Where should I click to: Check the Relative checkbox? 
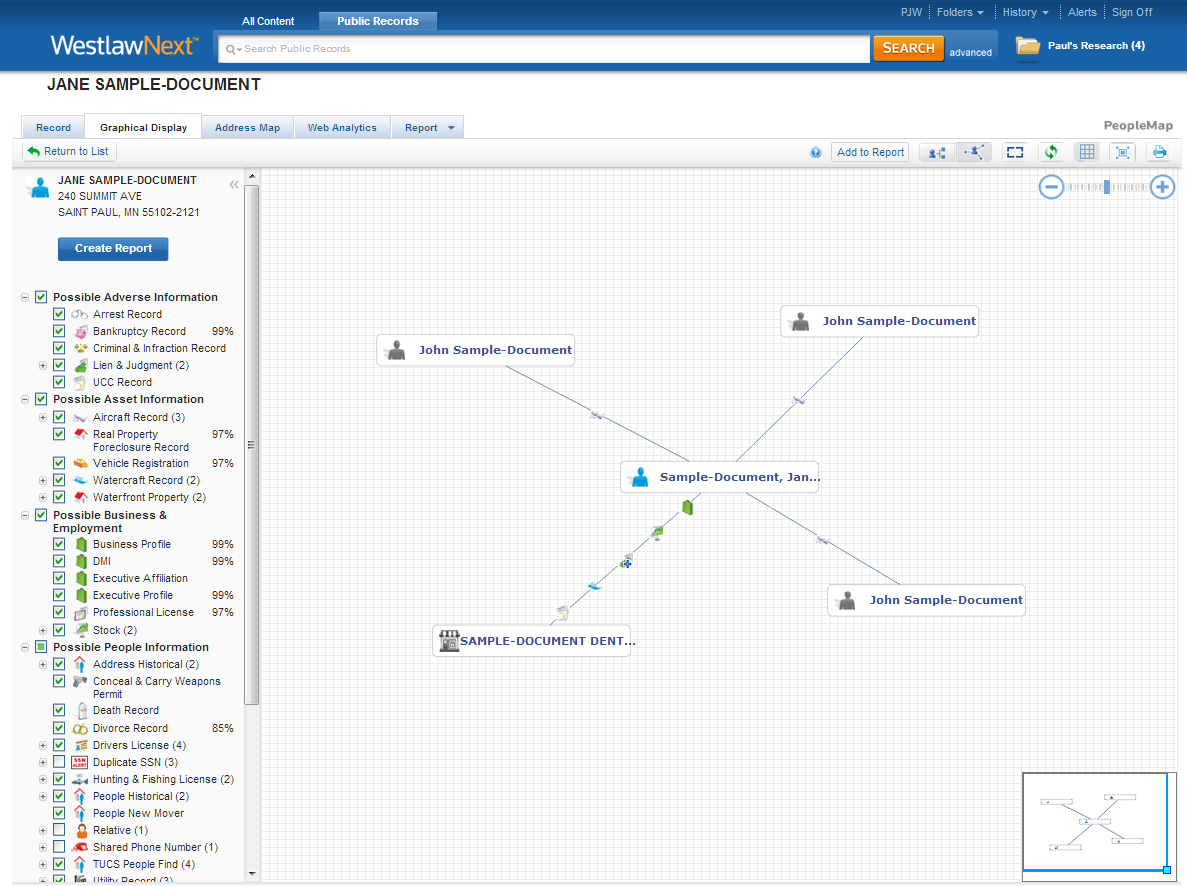(59, 830)
